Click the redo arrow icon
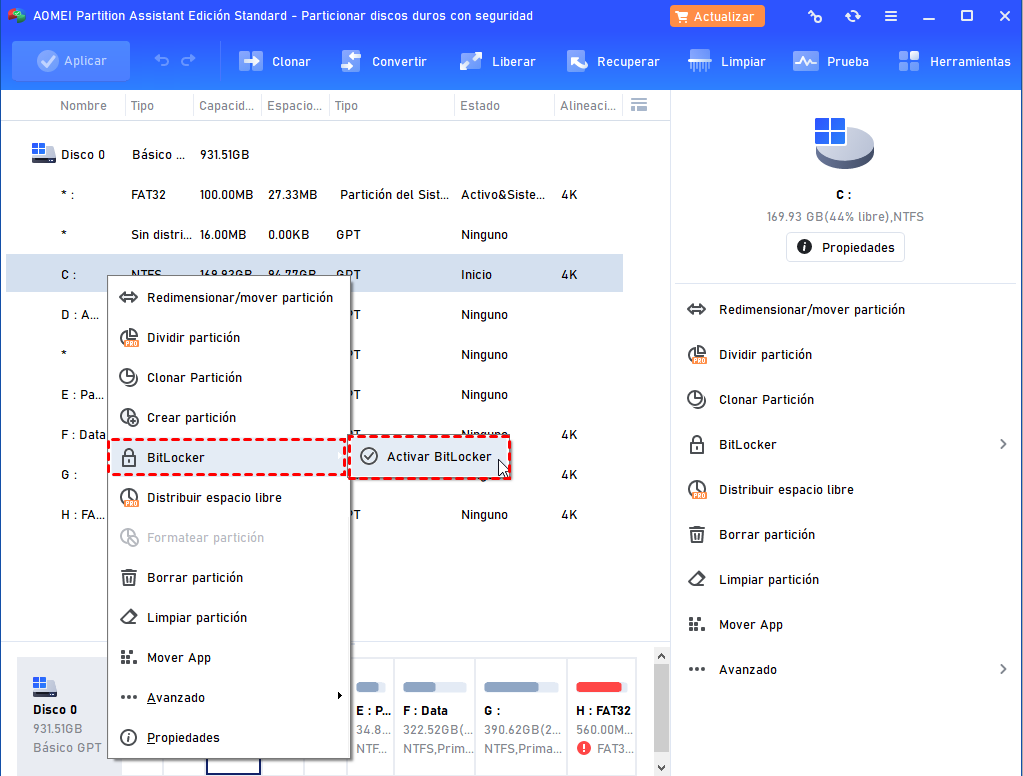The width and height of the screenshot is (1023, 776). tap(189, 61)
